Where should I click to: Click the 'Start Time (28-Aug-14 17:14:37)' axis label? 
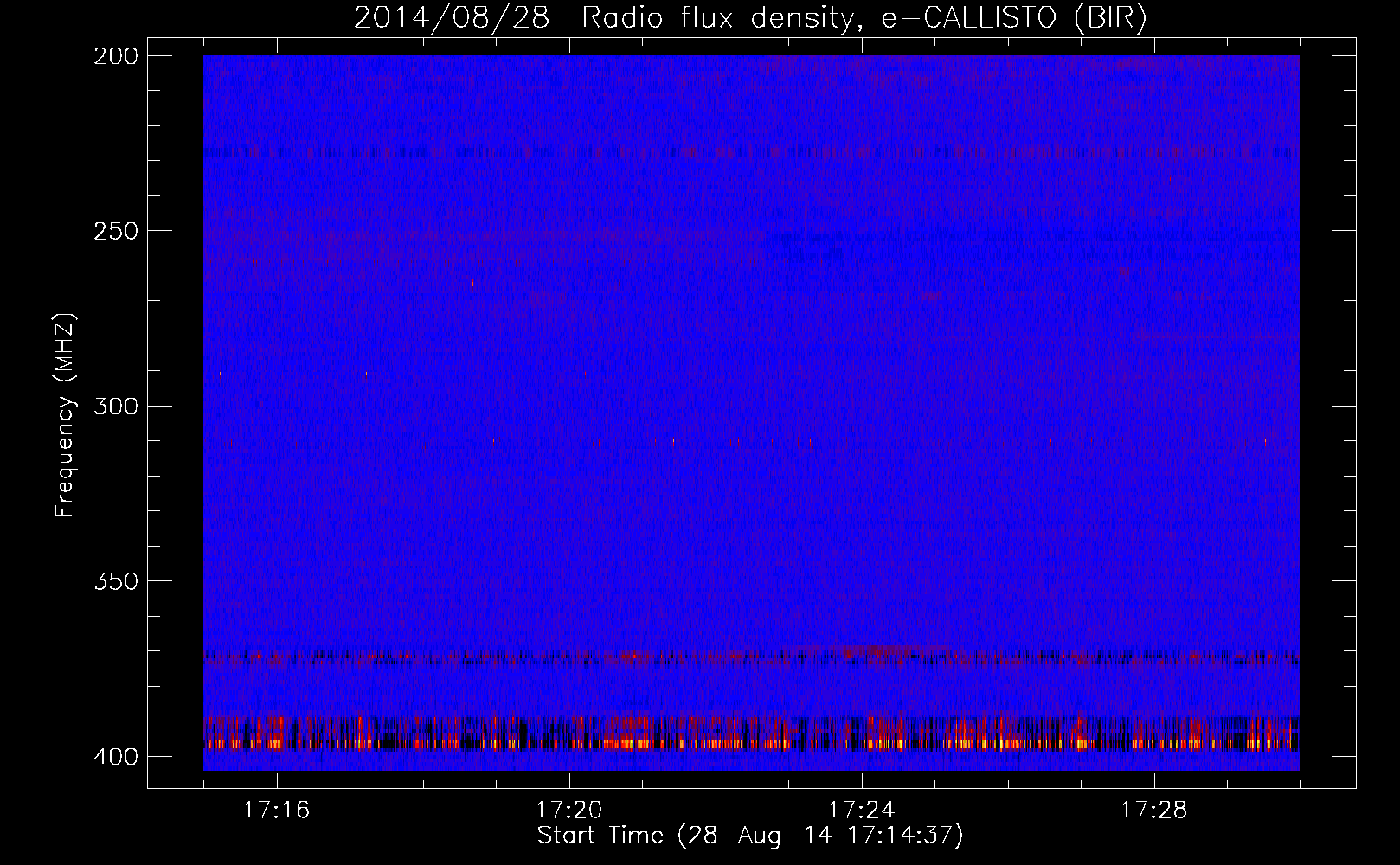tap(750, 836)
